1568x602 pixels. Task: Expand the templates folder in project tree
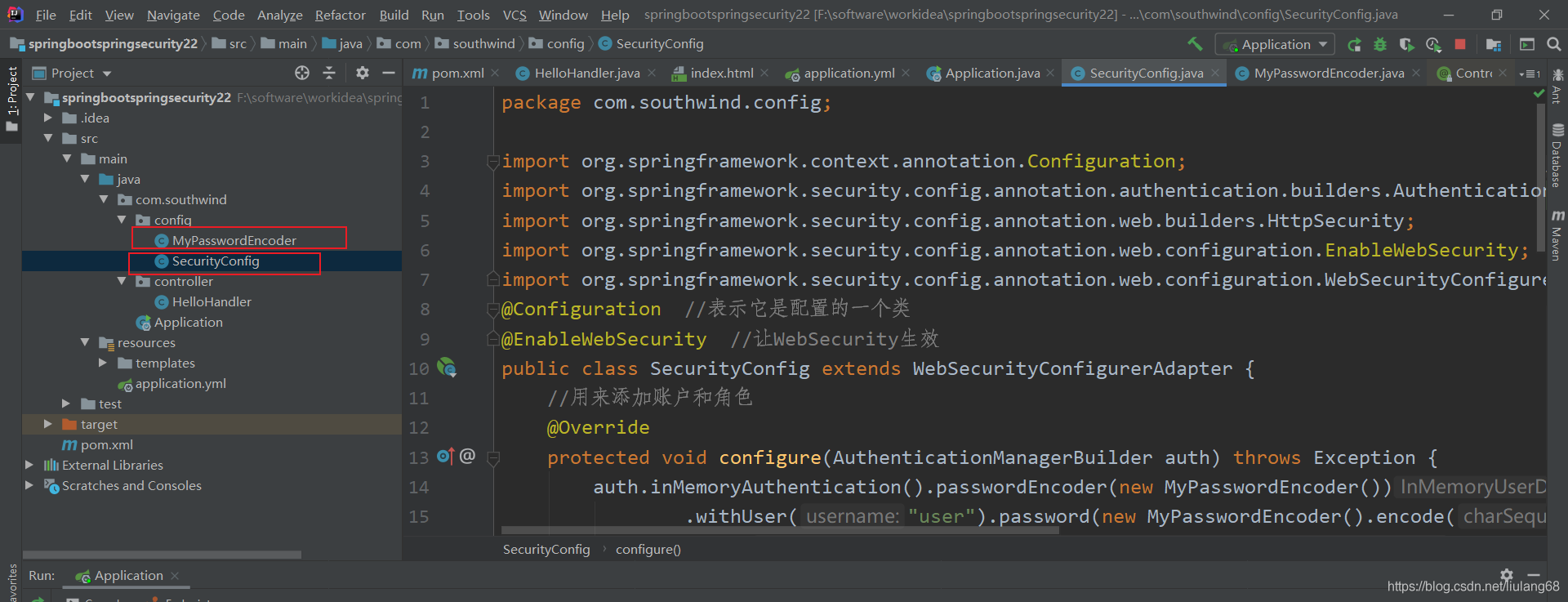(103, 363)
